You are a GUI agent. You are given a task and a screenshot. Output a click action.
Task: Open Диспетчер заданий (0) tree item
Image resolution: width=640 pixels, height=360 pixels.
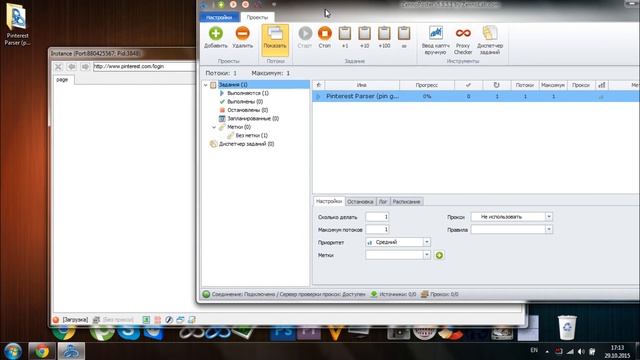click(x=246, y=144)
